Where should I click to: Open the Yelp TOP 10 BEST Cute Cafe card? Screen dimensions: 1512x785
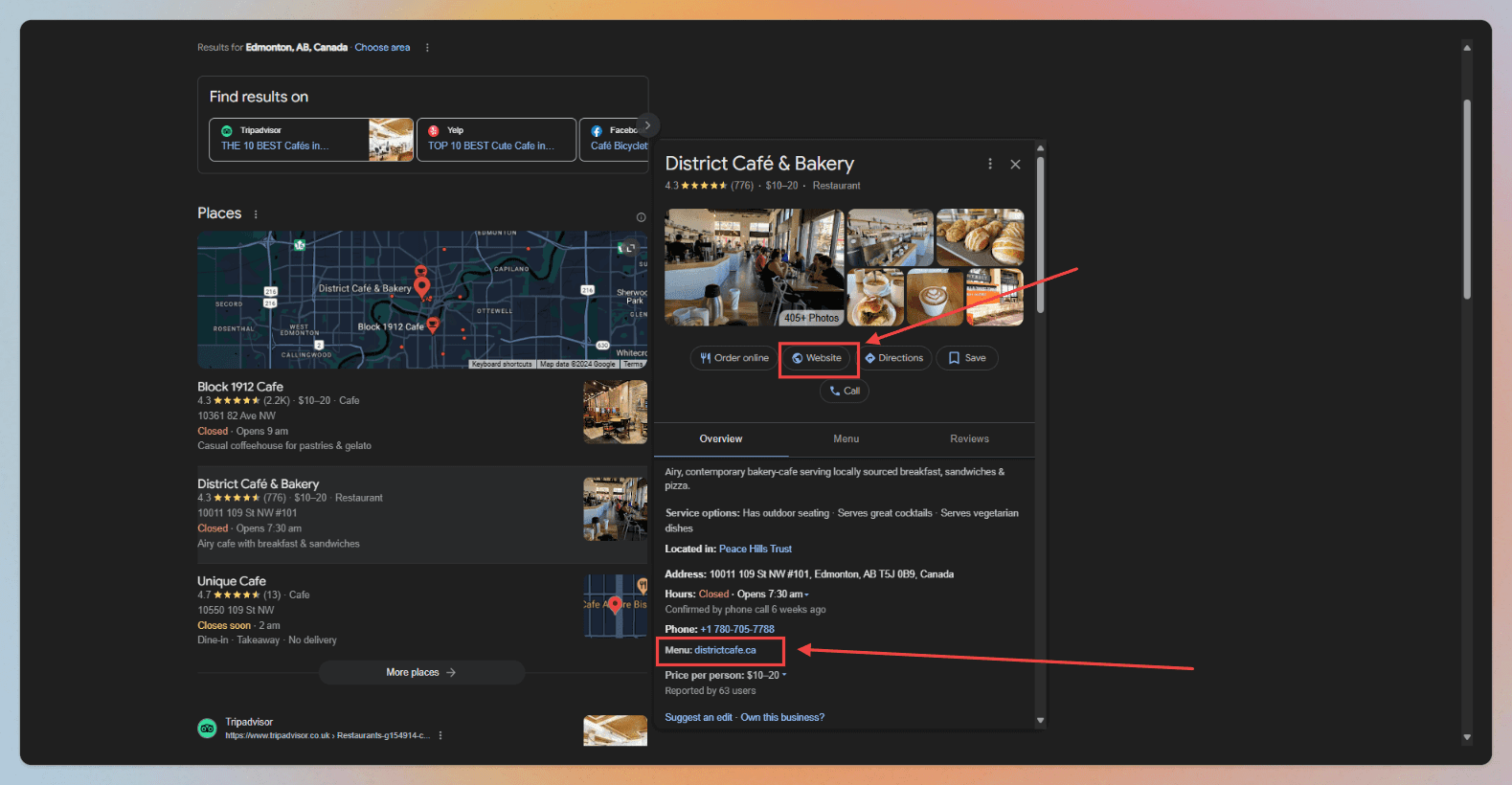click(497, 140)
